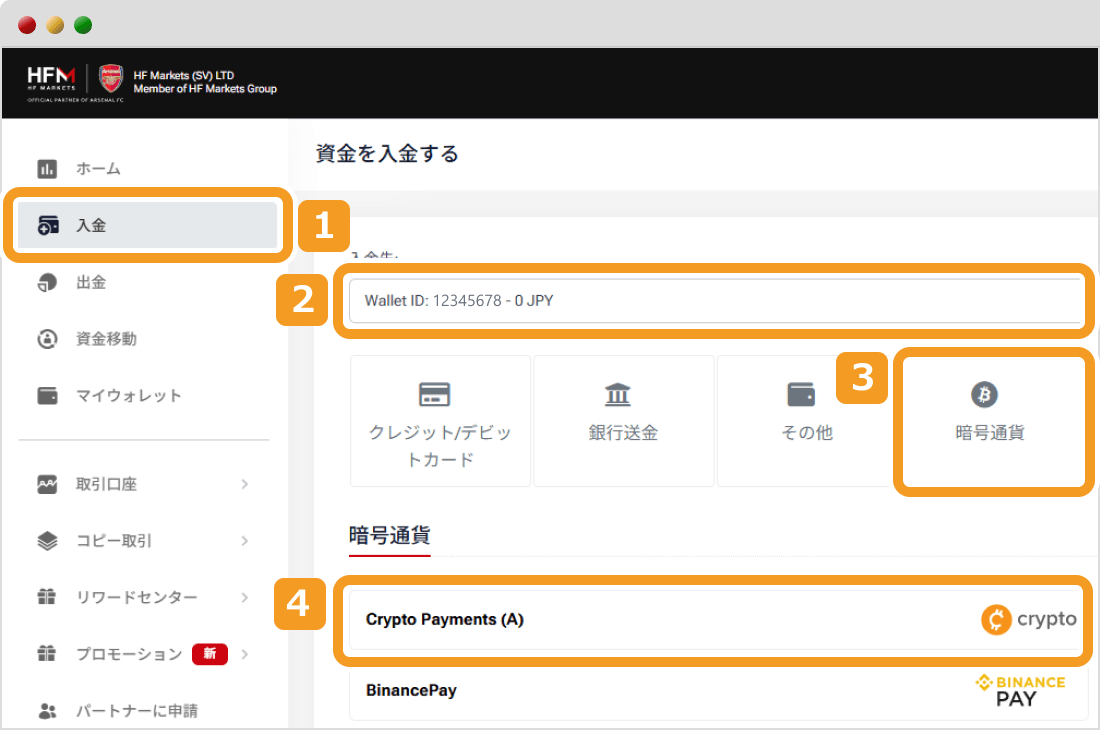Open the Wallet ID selection dropdown
This screenshot has height=730, width=1100.
pyautogui.click(x=714, y=301)
